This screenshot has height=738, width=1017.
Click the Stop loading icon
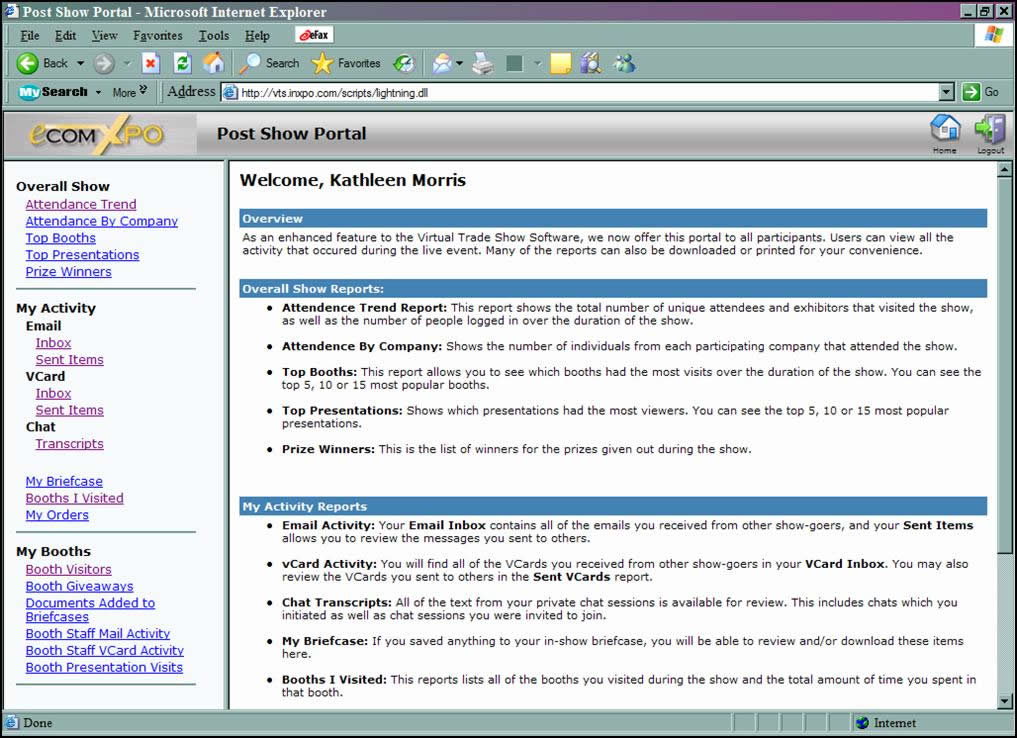tap(151, 63)
